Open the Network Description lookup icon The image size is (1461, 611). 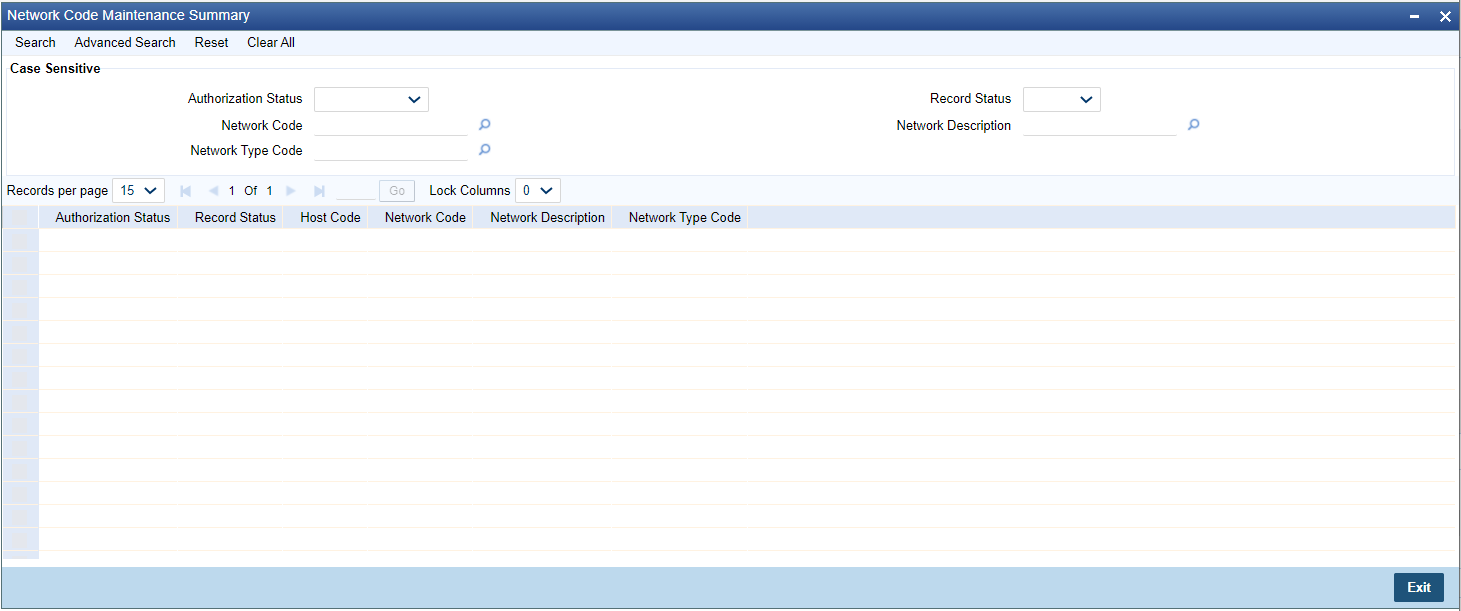coord(1193,125)
